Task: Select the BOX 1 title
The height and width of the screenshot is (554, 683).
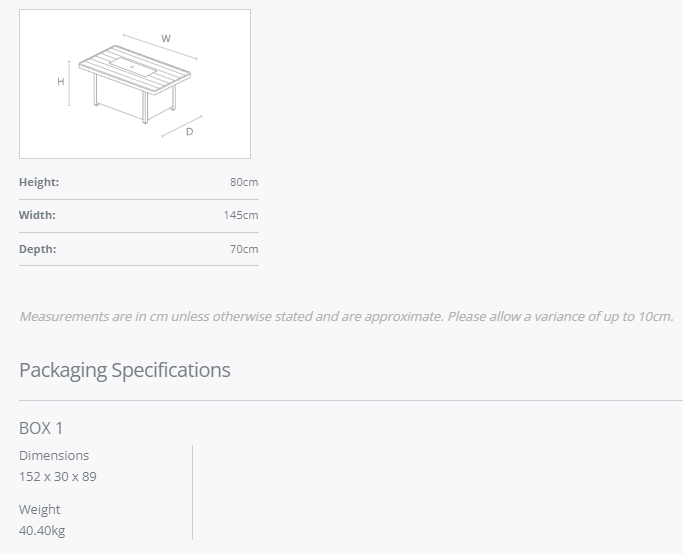Action: click(x=41, y=428)
